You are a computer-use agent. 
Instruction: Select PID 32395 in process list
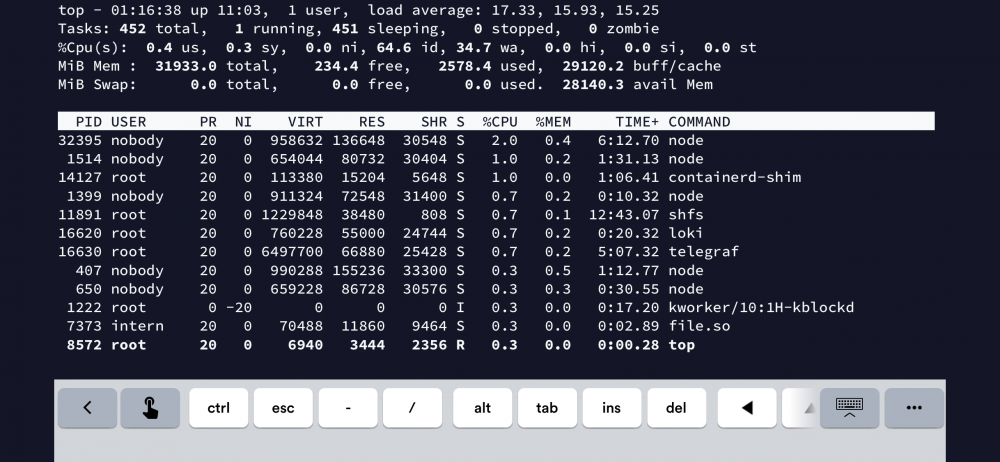(80, 140)
